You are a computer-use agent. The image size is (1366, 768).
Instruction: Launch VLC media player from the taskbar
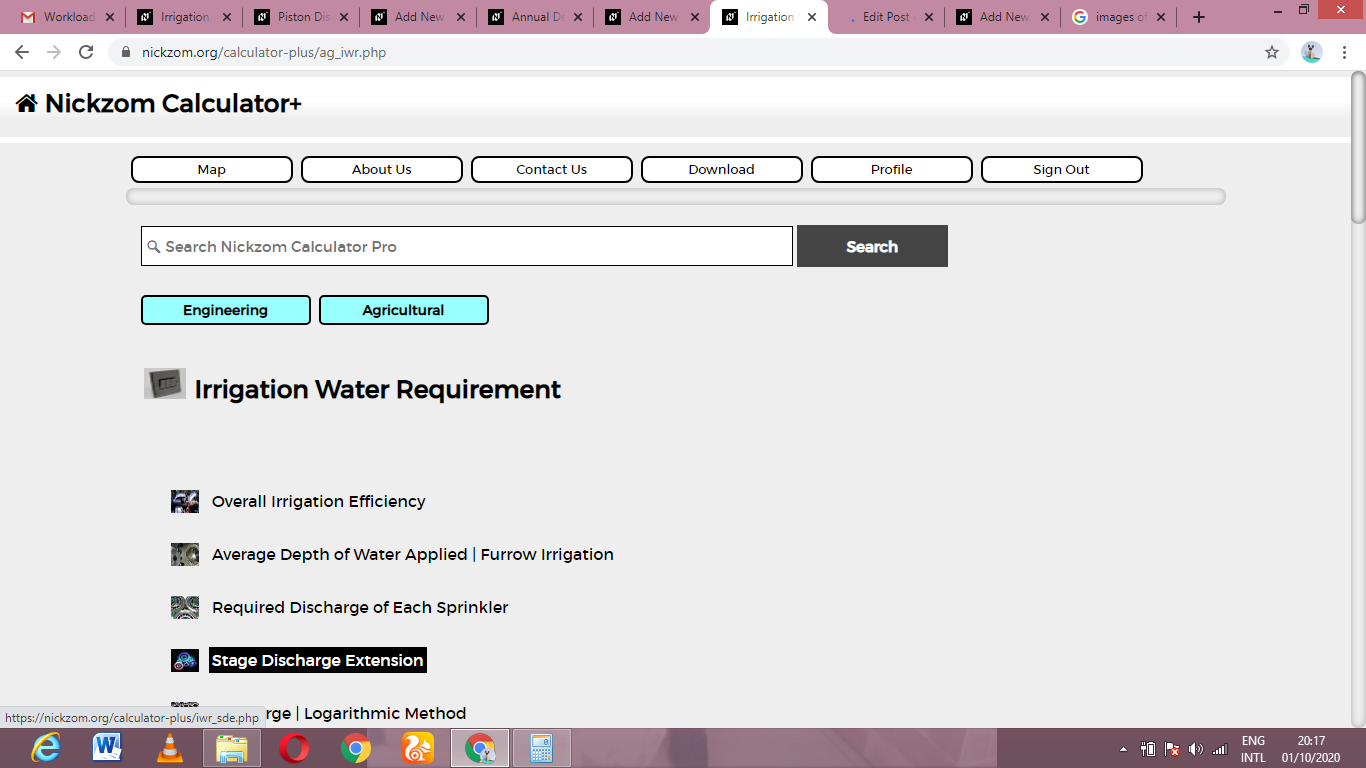pos(170,748)
